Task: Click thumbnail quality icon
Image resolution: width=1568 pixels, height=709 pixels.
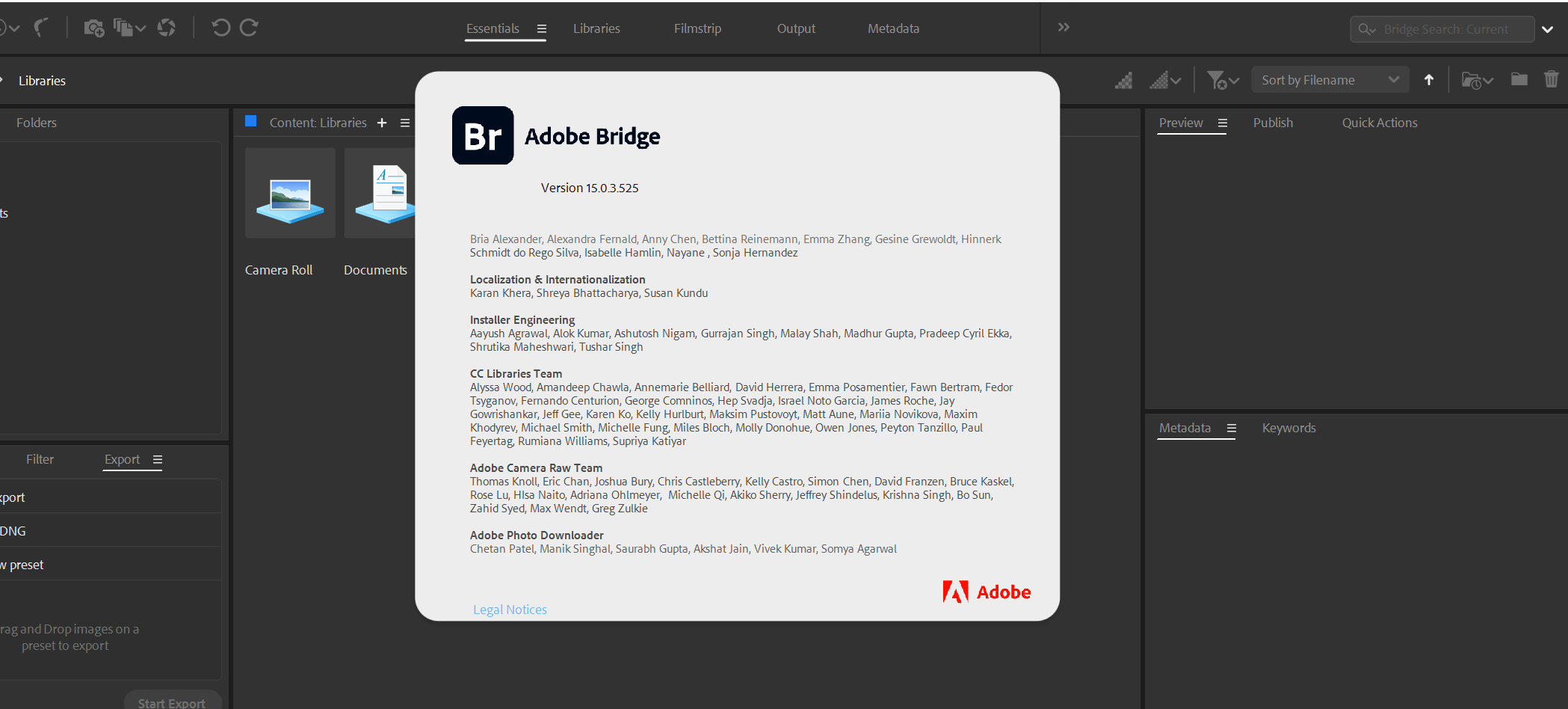Action: [x=1124, y=80]
